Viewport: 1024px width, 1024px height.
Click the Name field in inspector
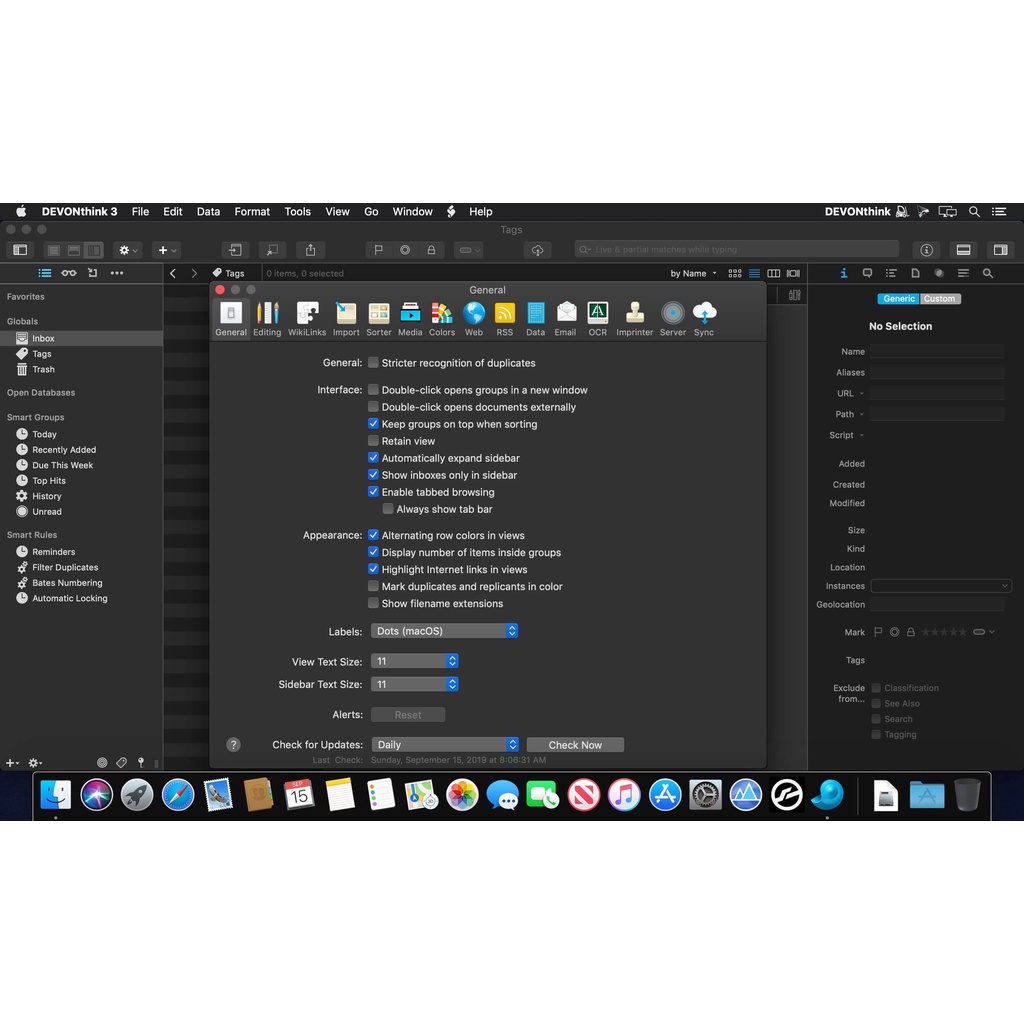[x=937, y=351]
